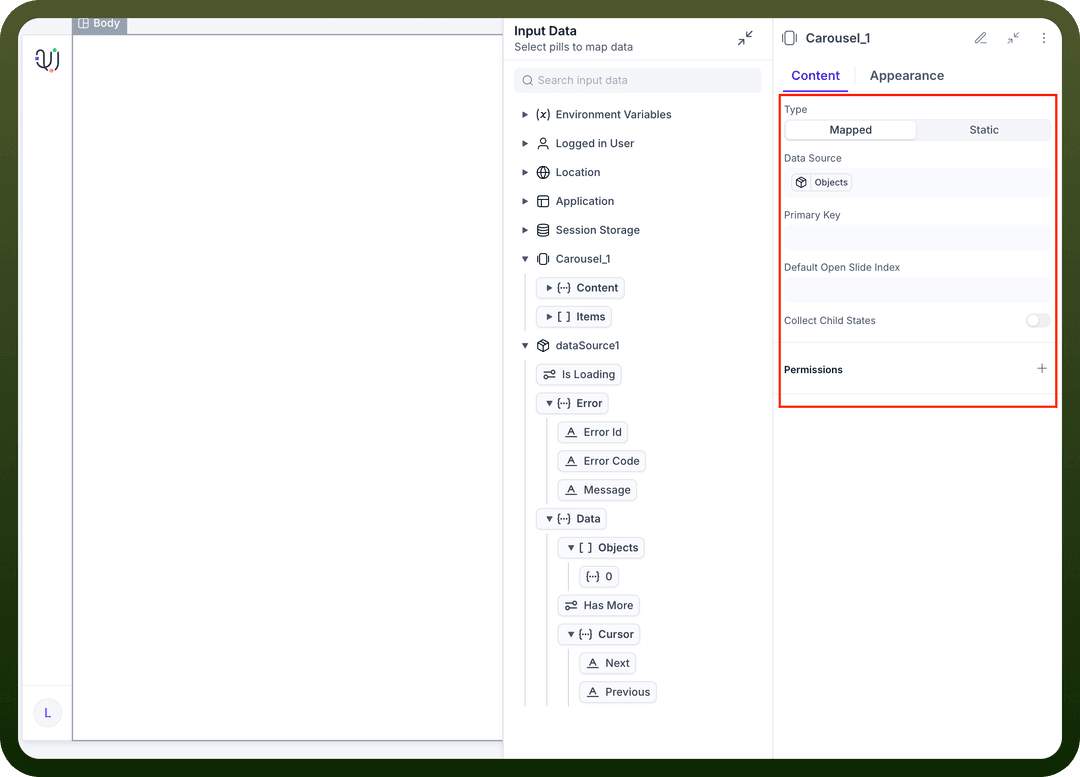1080x777 pixels.
Task: Select the Has More pill
Action: 599,605
